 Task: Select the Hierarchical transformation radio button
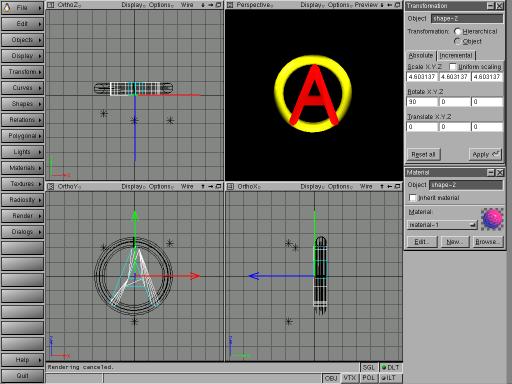coord(458,31)
